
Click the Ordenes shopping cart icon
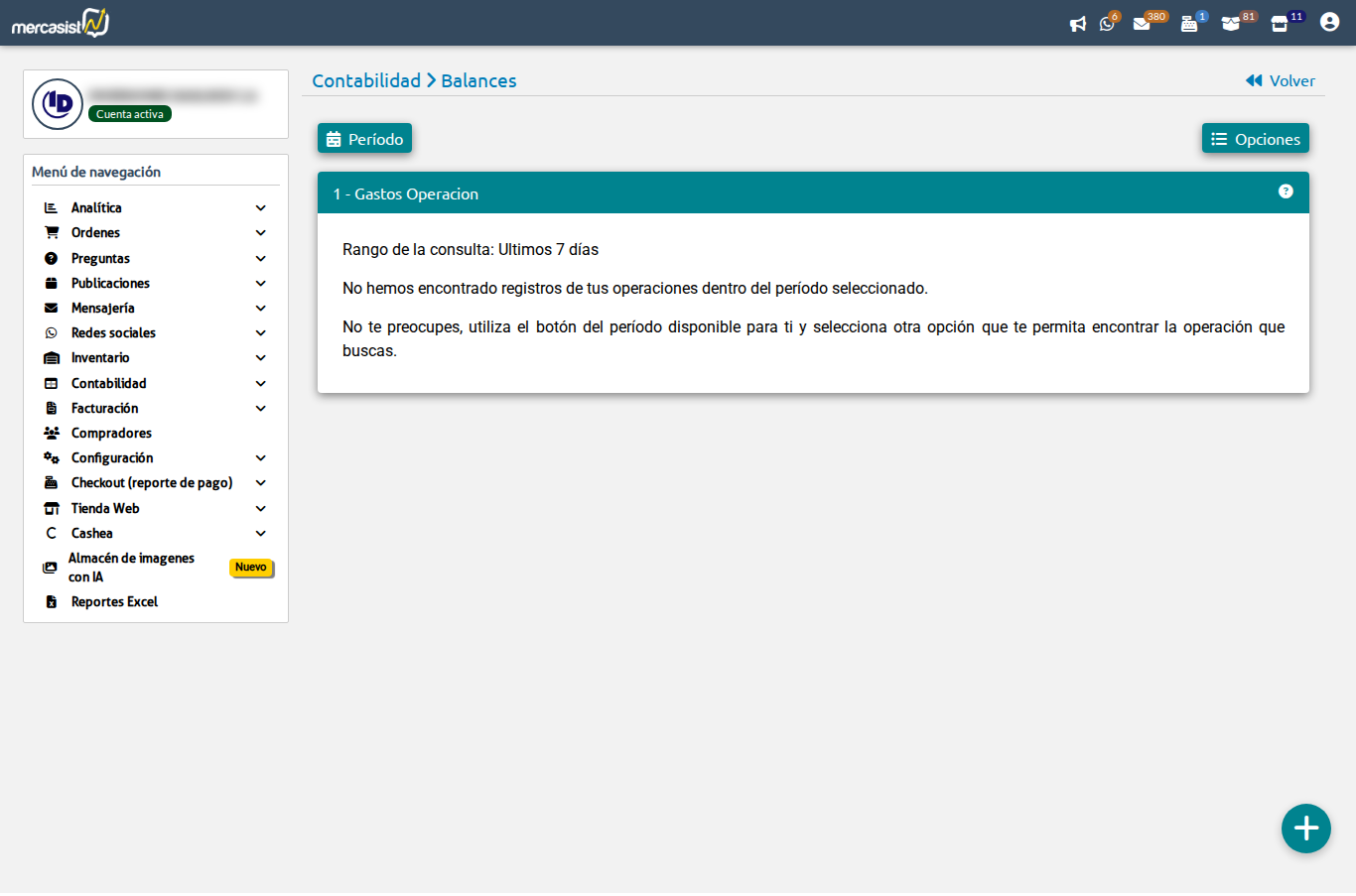point(51,232)
